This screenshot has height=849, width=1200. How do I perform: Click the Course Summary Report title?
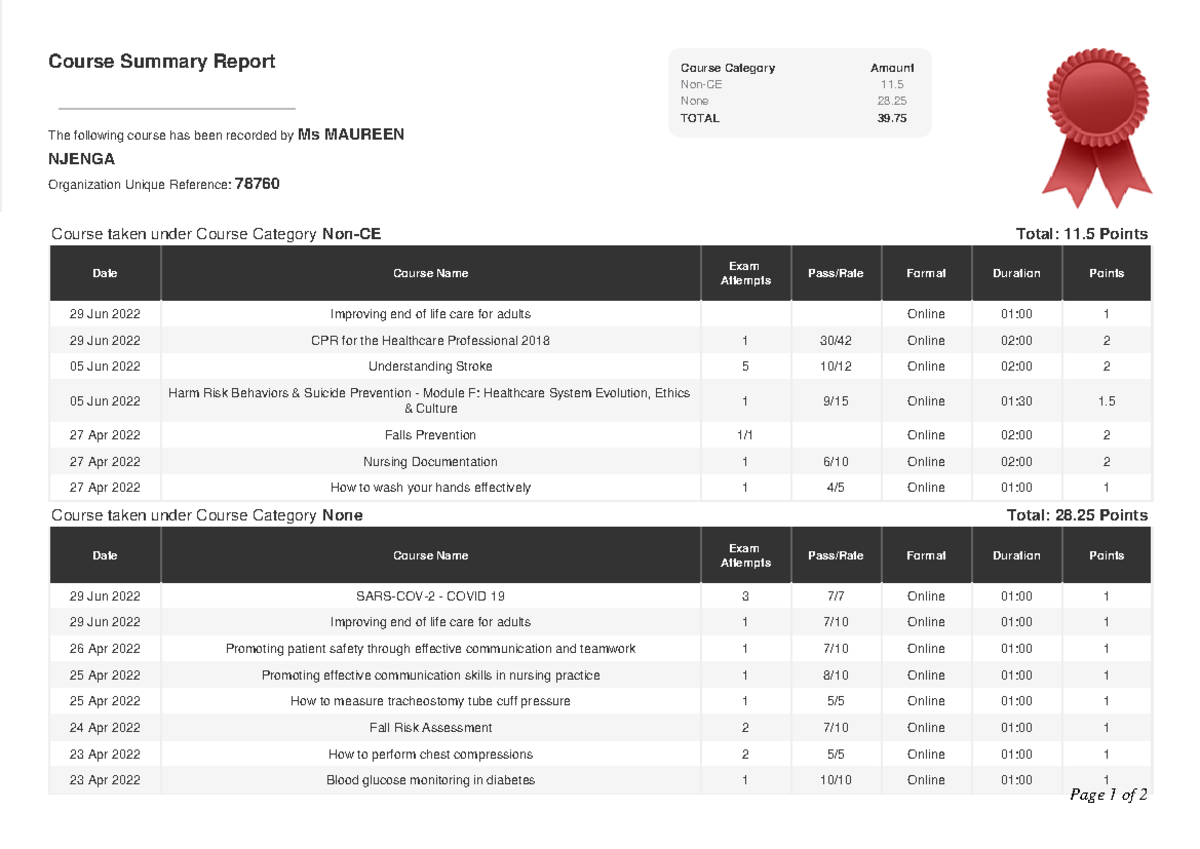point(162,61)
